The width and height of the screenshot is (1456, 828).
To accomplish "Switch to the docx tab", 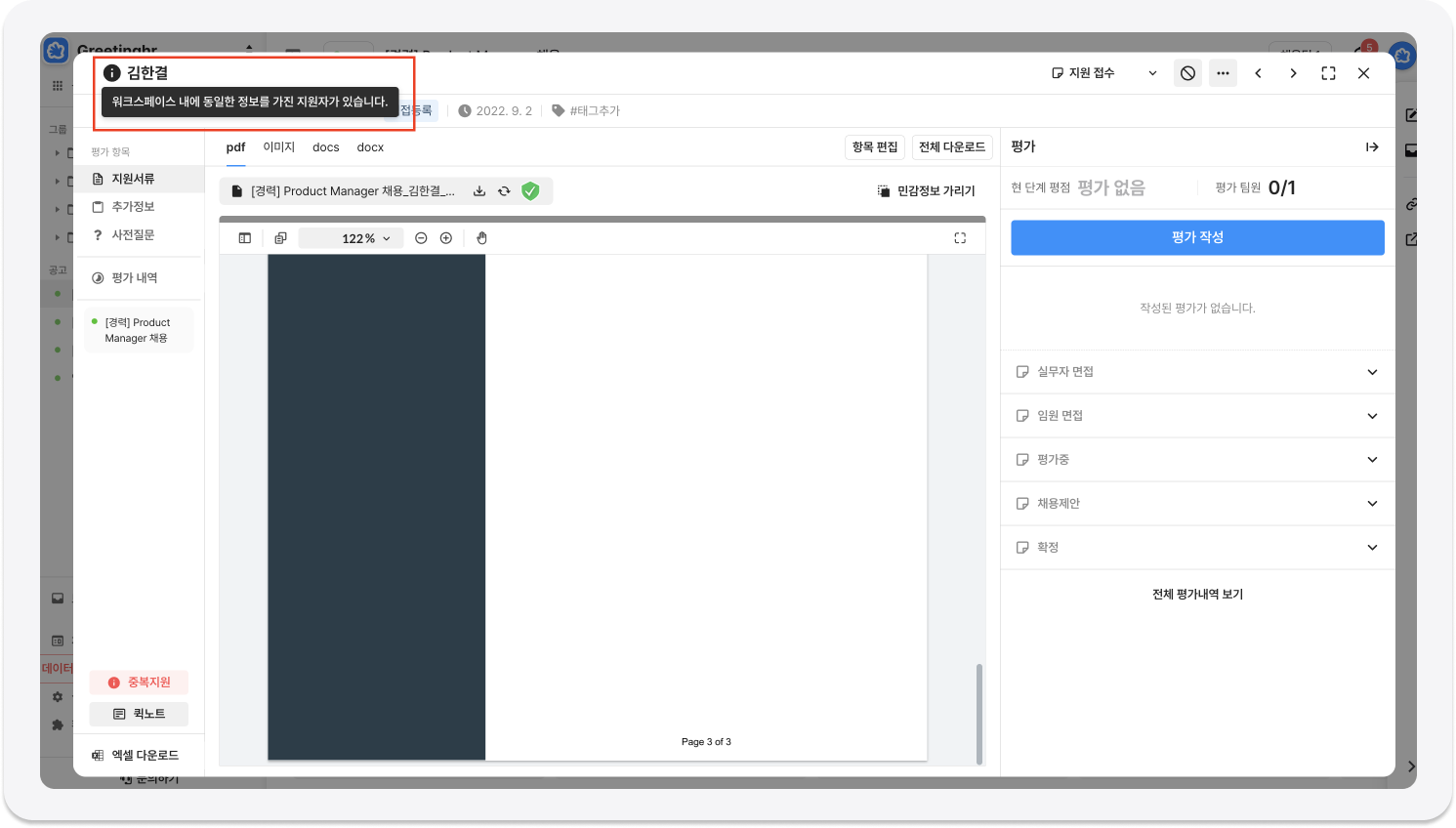I will tap(370, 147).
